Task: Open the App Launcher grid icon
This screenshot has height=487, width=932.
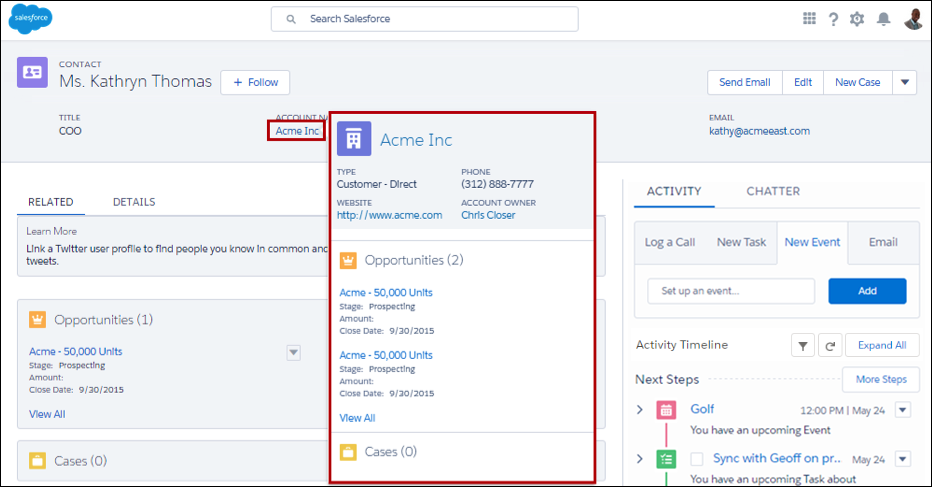Action: pyautogui.click(x=809, y=19)
